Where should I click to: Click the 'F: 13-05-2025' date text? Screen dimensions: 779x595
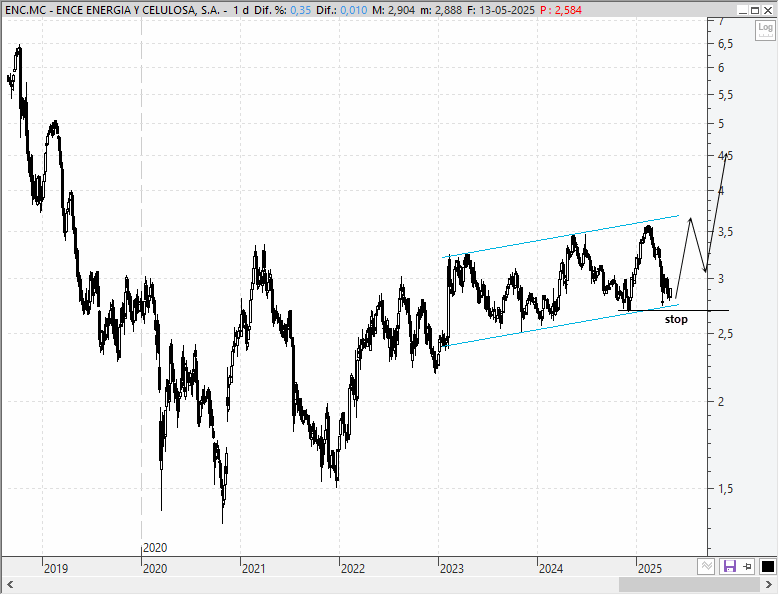pos(501,10)
